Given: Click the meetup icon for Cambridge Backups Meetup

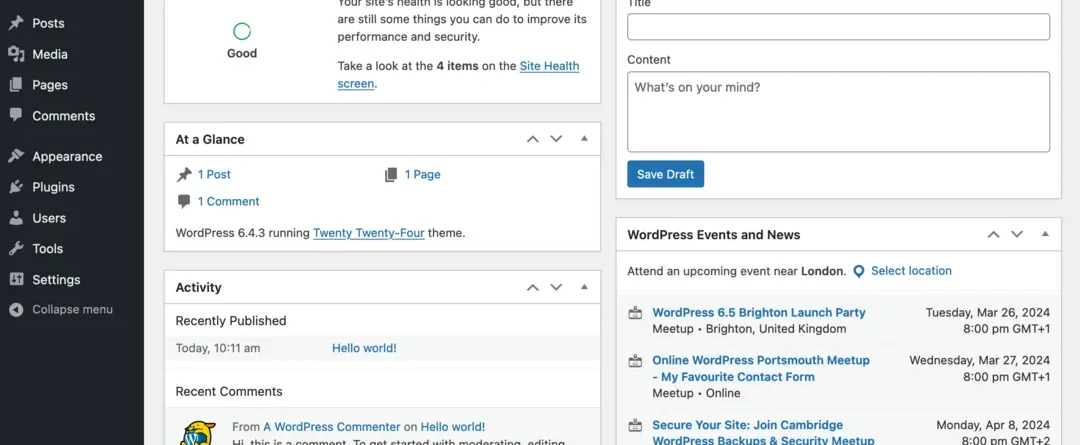Looking at the screenshot, I should point(635,426).
